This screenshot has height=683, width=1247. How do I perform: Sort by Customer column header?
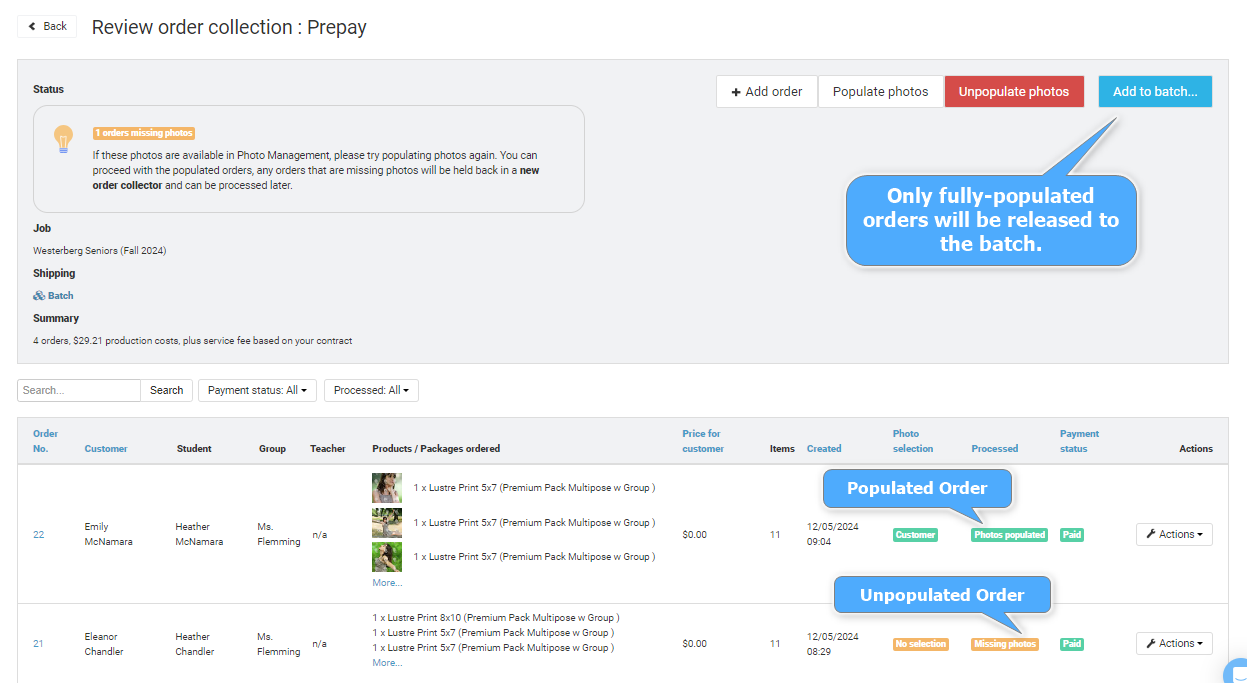coord(106,449)
